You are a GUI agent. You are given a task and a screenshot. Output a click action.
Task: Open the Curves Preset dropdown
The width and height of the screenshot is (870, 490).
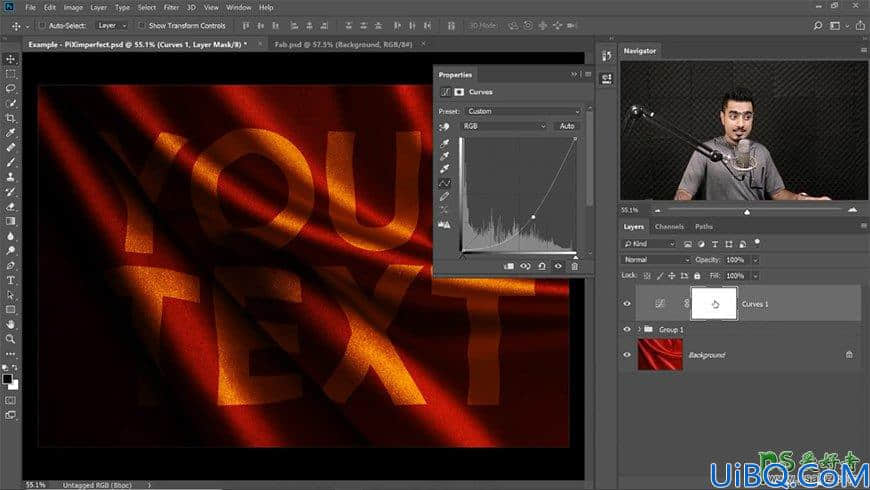pyautogui.click(x=523, y=112)
